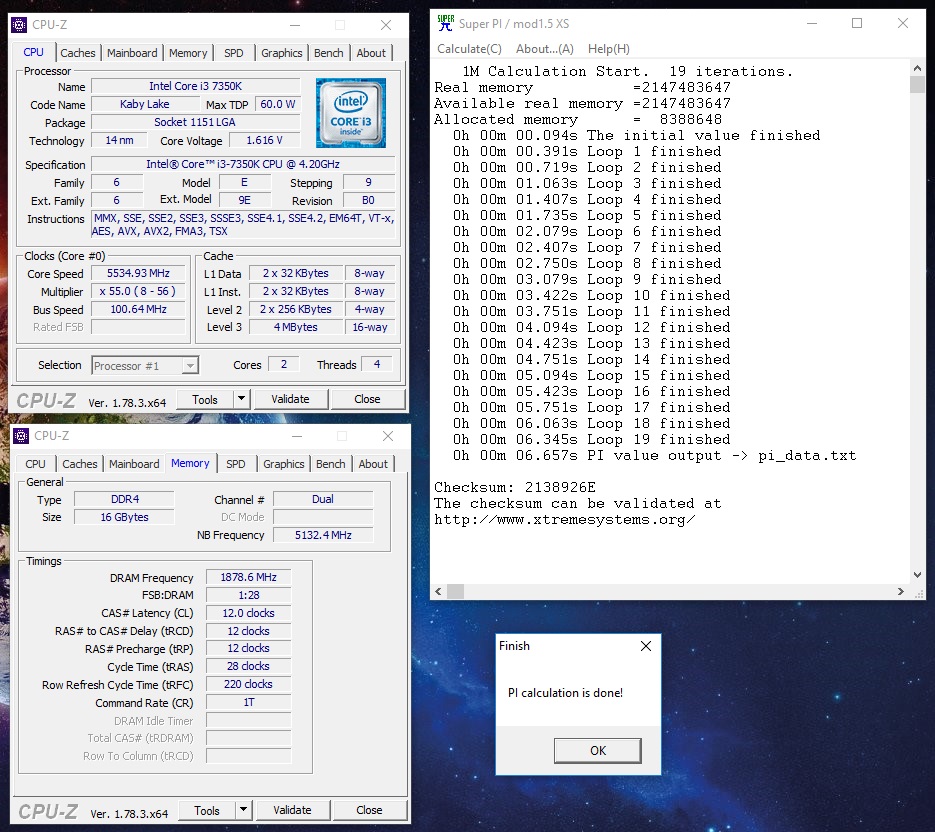Click the CPU-Z icon in bottom window title bar
Viewport: 935px width, 832px height.
[x=21, y=436]
